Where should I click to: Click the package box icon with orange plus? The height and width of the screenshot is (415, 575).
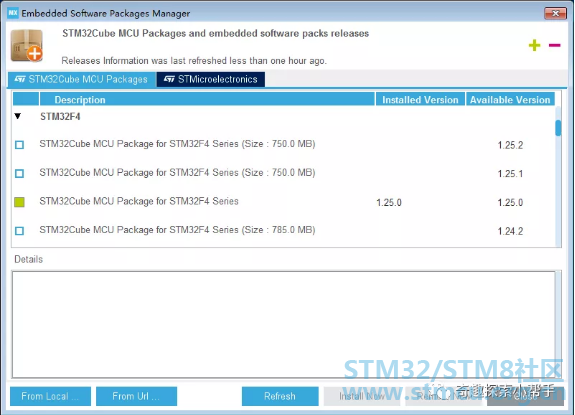coord(27,45)
